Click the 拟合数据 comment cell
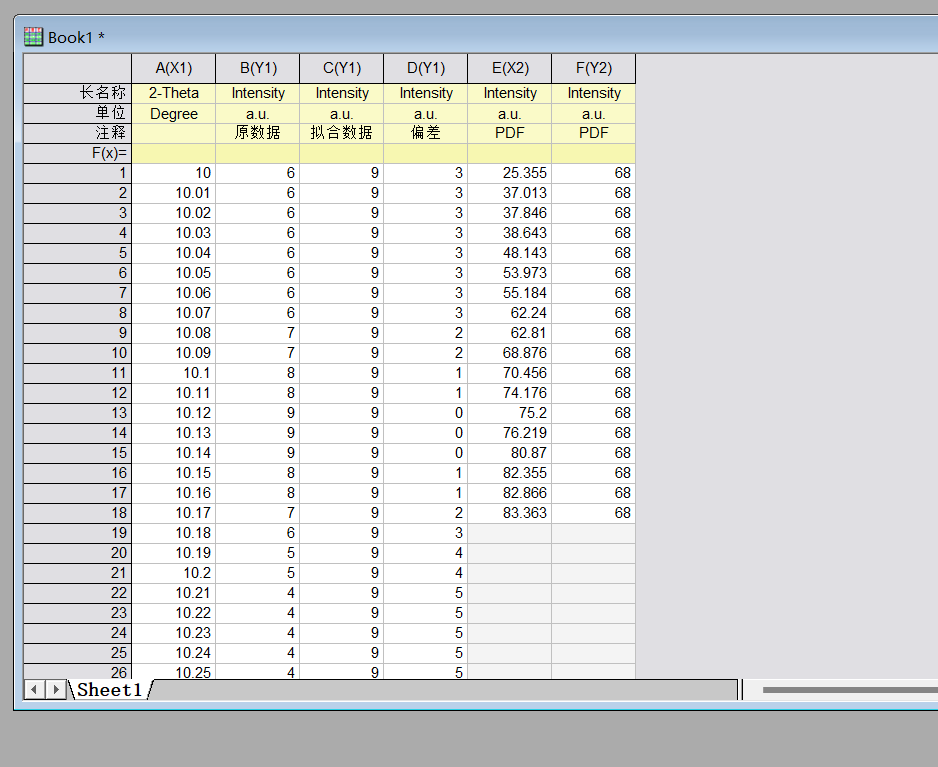938x767 pixels. (341, 133)
